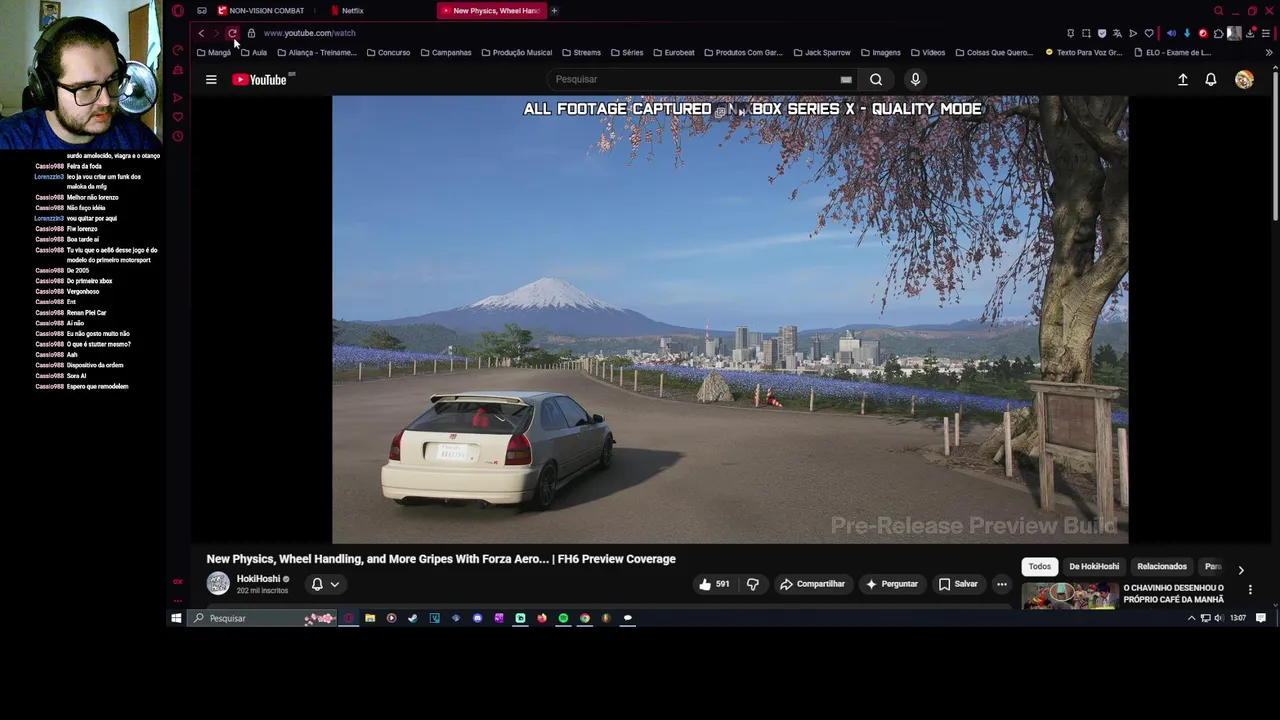The image size is (1280, 720).
Task: Open the Concurso bookmark folder
Action: point(388,52)
